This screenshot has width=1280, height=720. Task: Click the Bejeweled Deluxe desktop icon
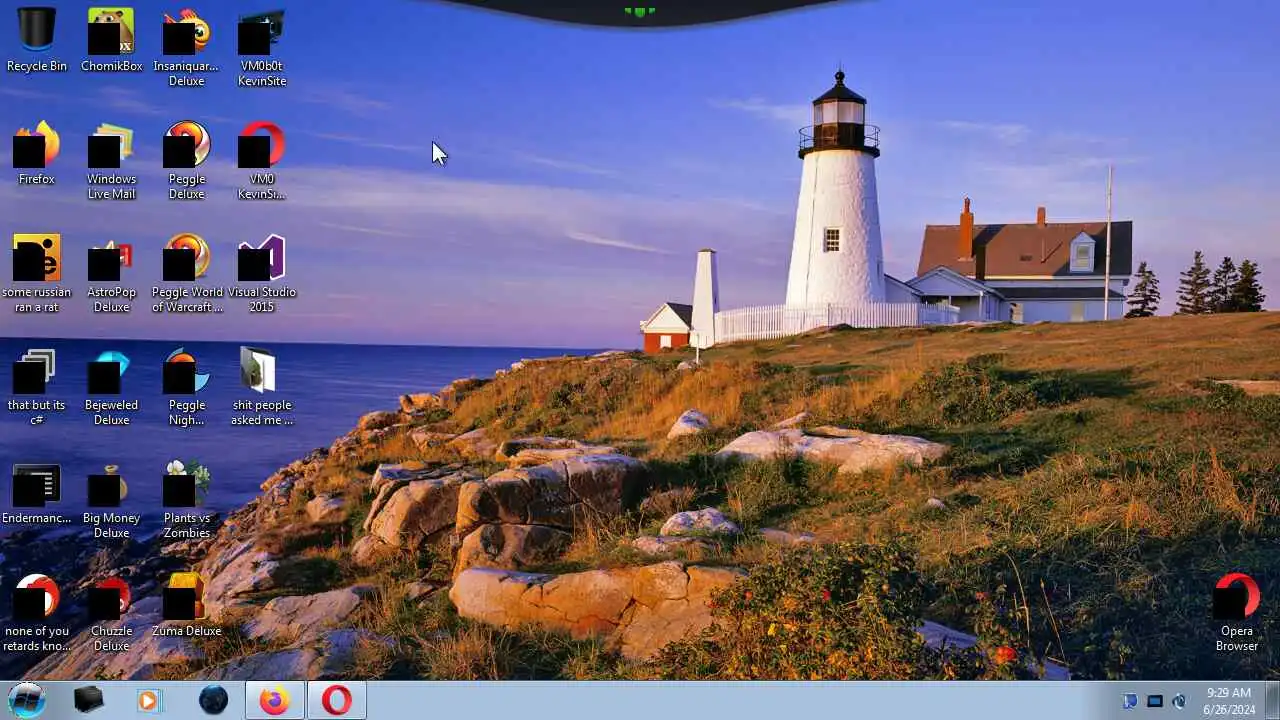[111, 386]
